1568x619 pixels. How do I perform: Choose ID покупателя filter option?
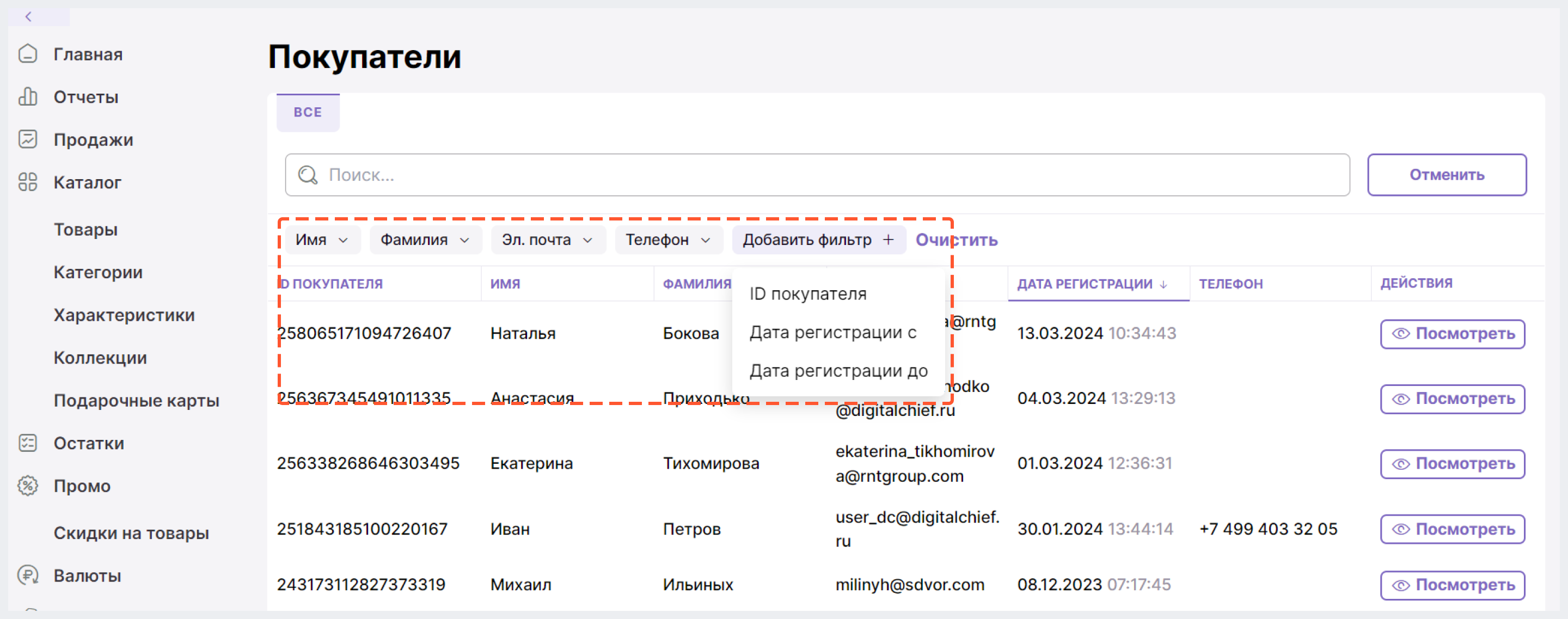point(808,294)
